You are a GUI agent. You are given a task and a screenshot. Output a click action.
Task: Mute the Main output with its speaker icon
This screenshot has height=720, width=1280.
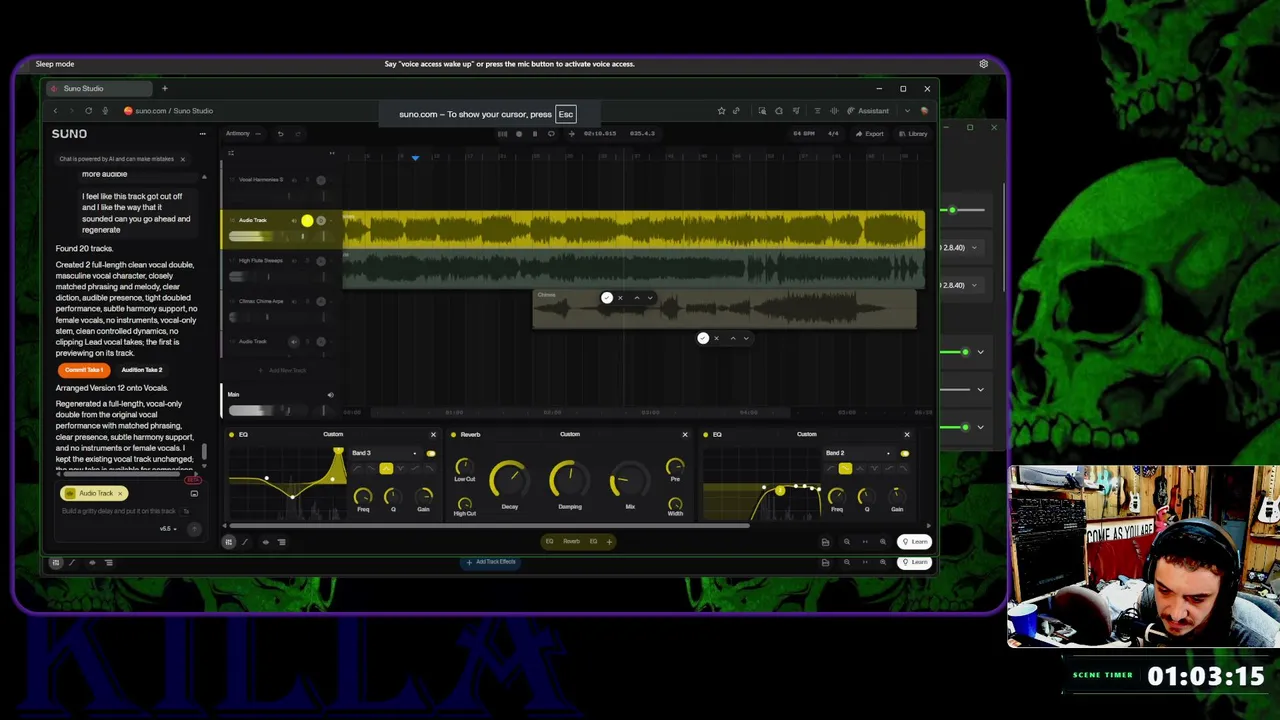330,395
